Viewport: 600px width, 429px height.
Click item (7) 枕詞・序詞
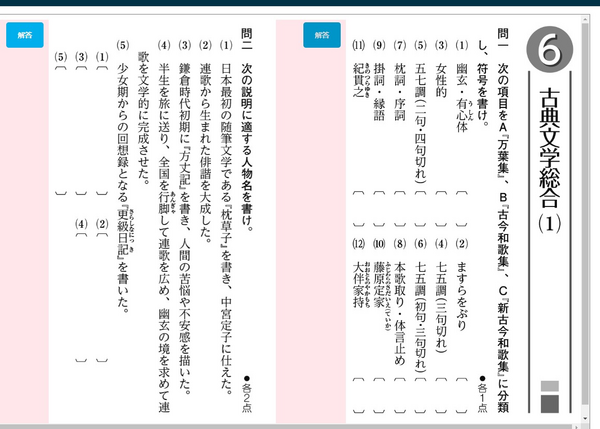click(400, 80)
